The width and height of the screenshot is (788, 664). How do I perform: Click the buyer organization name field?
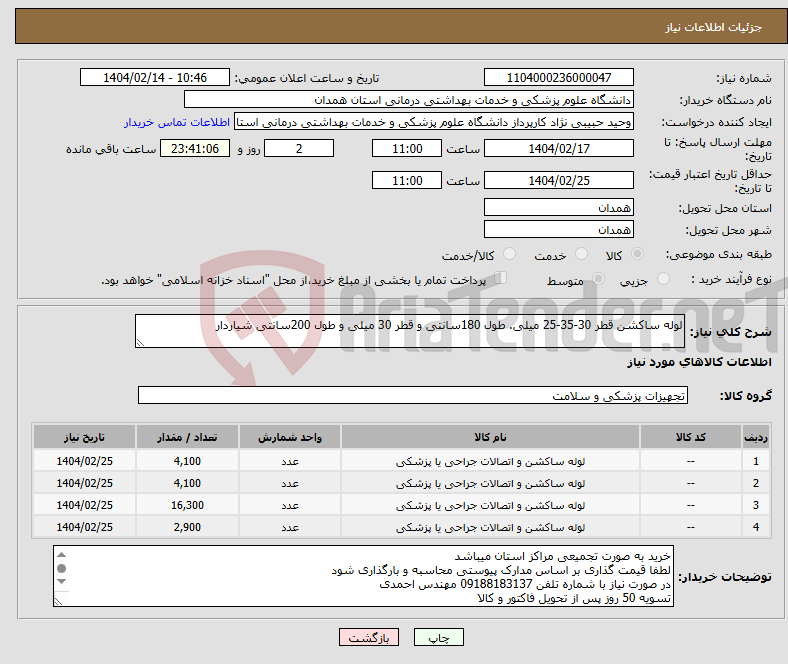click(409, 100)
